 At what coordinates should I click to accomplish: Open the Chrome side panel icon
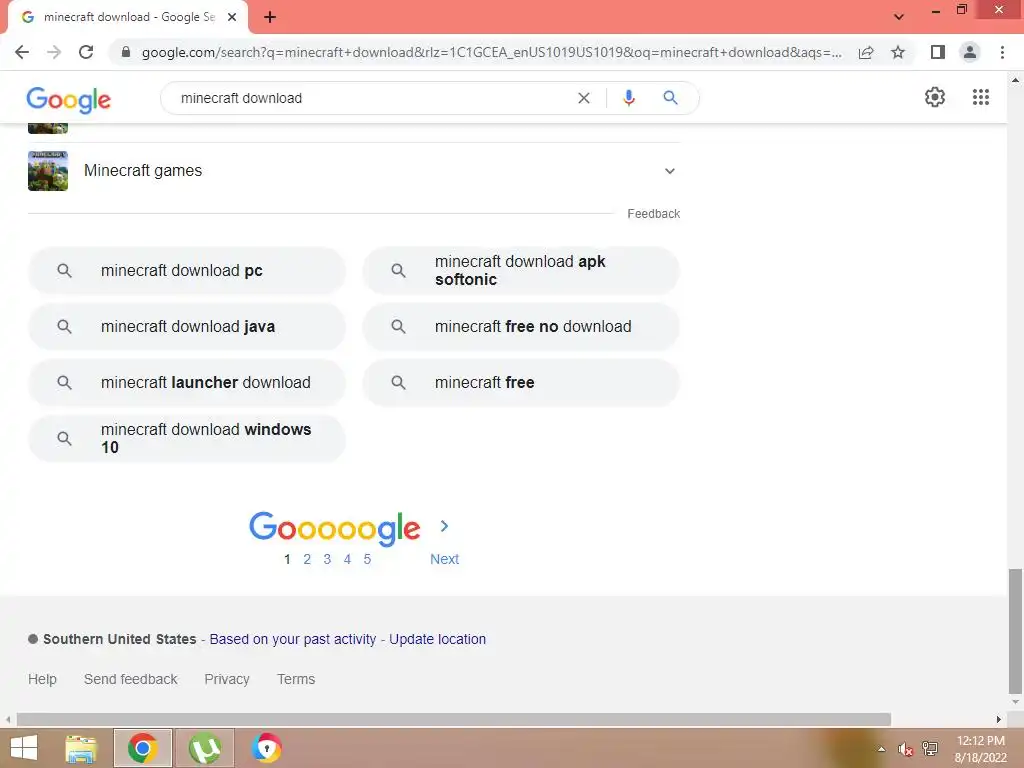tap(938, 52)
